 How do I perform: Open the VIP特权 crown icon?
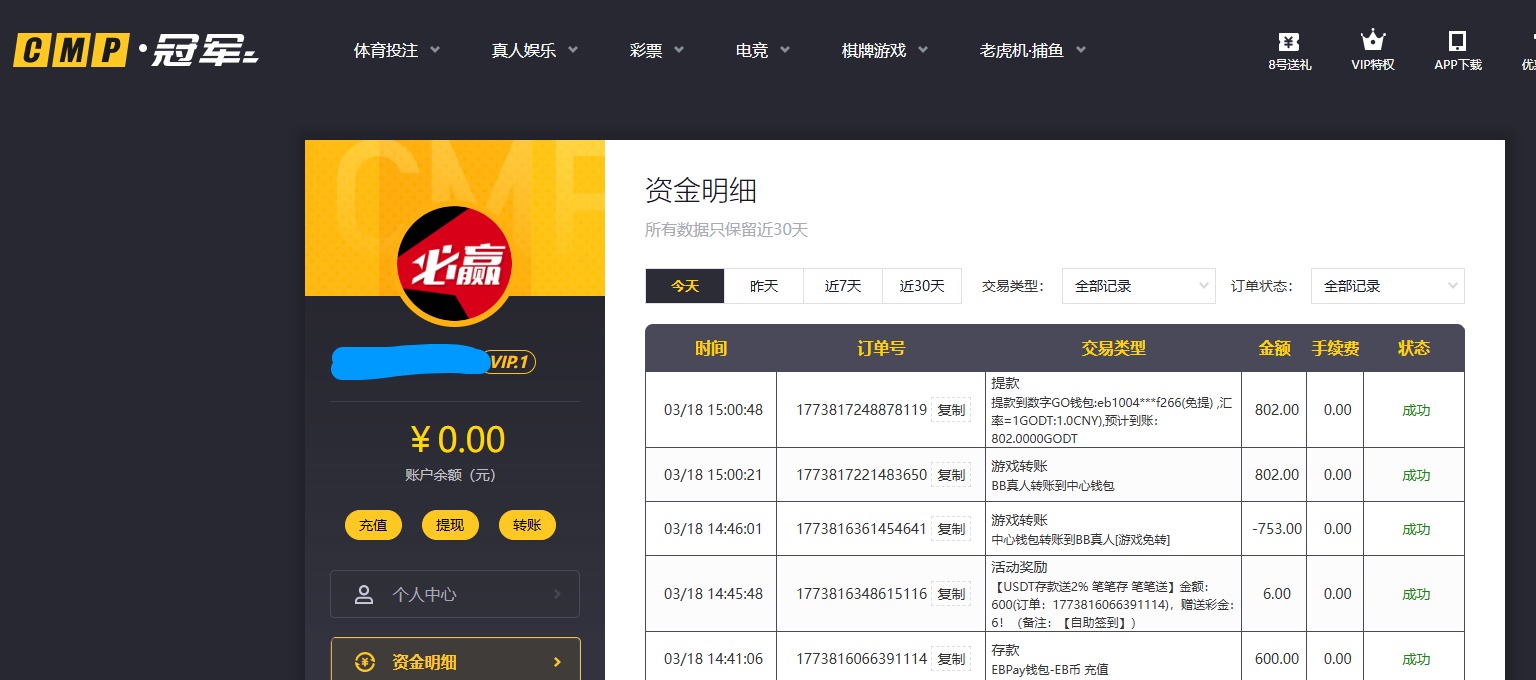(1371, 42)
